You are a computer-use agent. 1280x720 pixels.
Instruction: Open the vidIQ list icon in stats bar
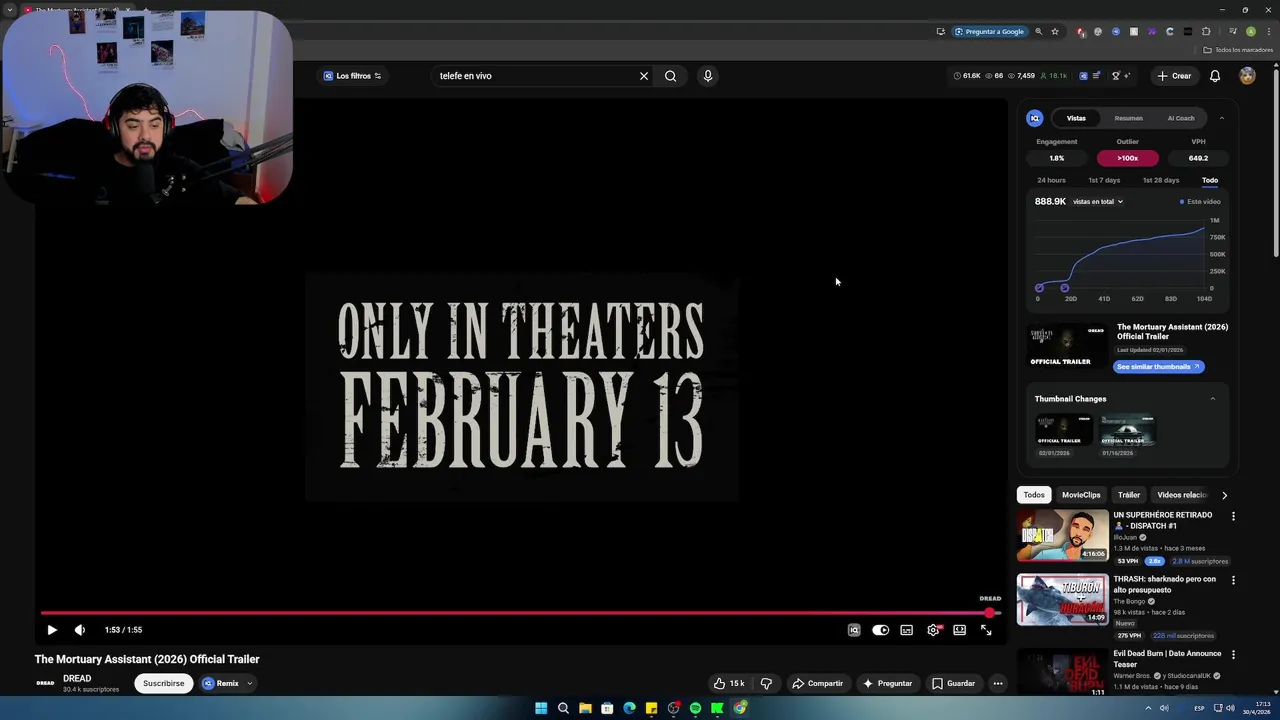[x=1096, y=76]
